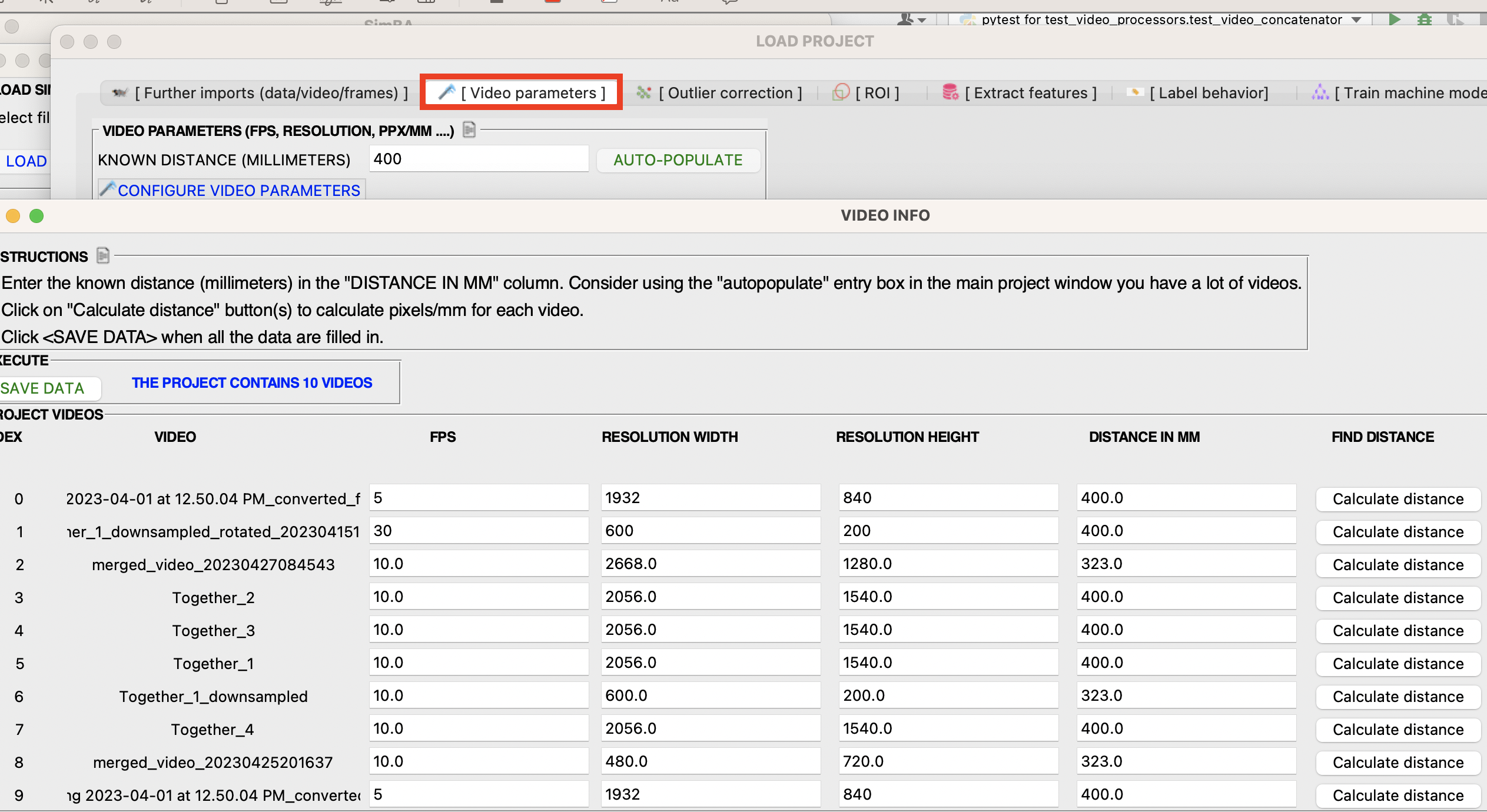The height and width of the screenshot is (812, 1487).
Task: Click the Extract features database icon
Action: click(x=950, y=92)
